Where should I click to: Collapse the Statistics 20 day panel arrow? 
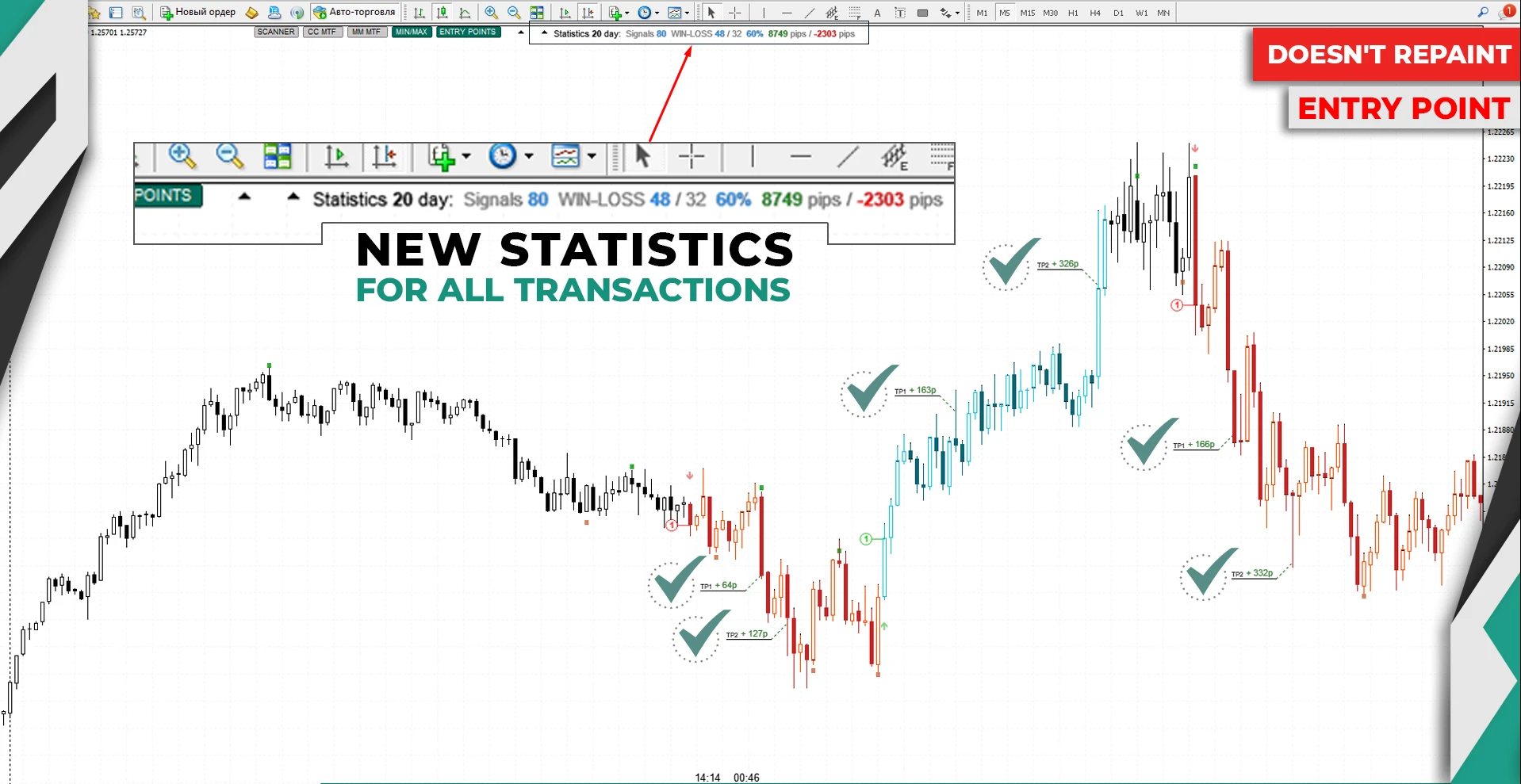point(544,33)
